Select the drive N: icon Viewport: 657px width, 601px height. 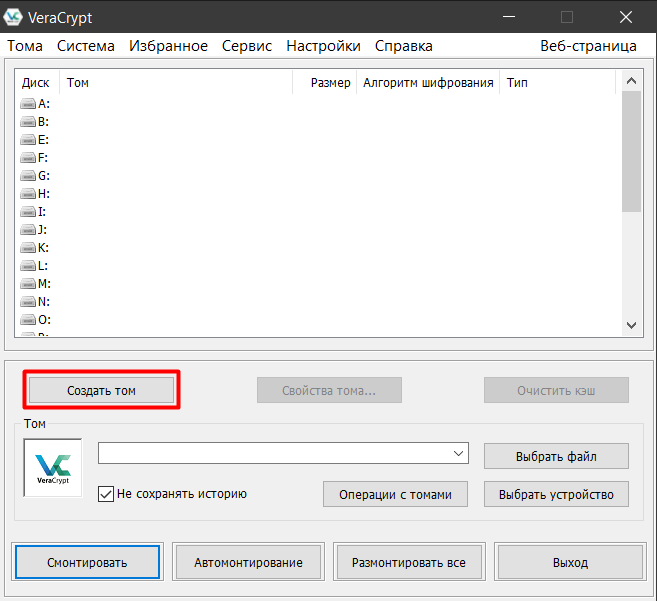[x=28, y=302]
